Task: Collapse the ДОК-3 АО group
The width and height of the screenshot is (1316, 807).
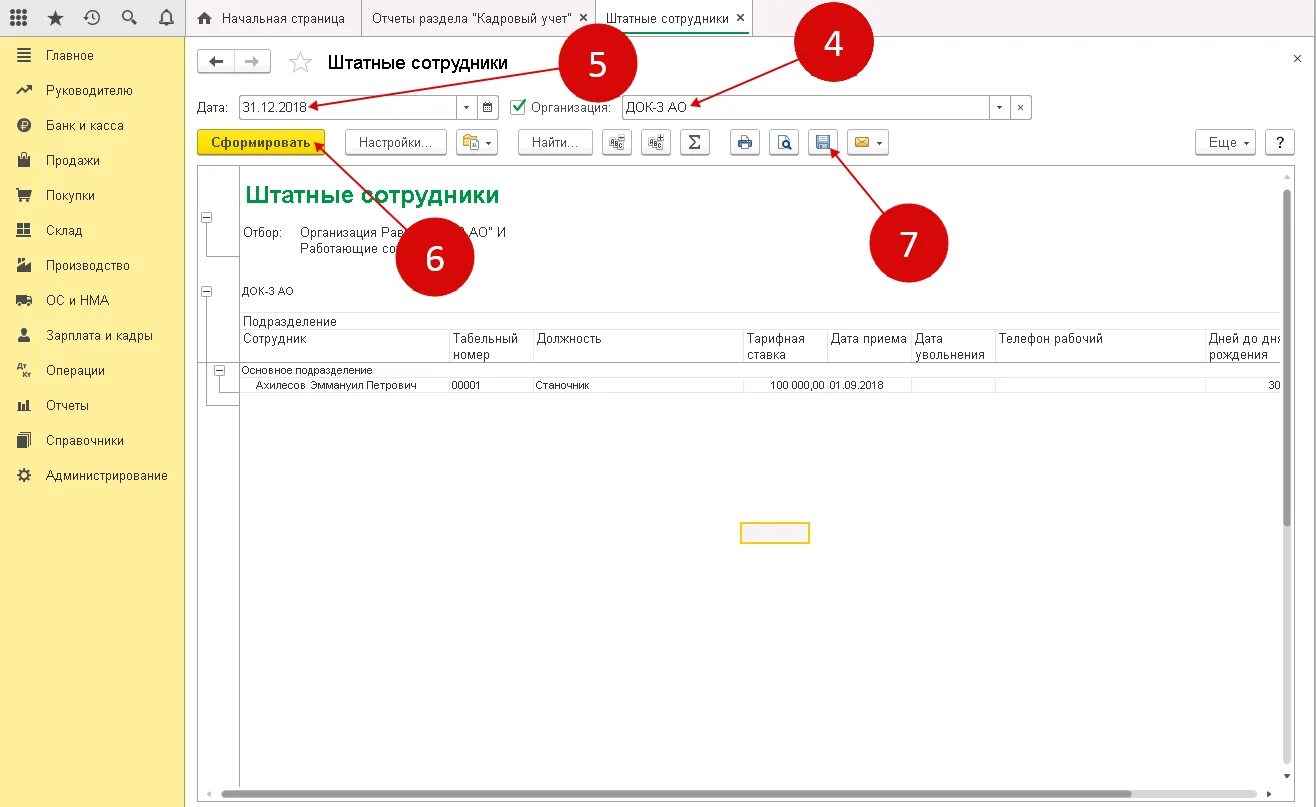Action: click(206, 291)
